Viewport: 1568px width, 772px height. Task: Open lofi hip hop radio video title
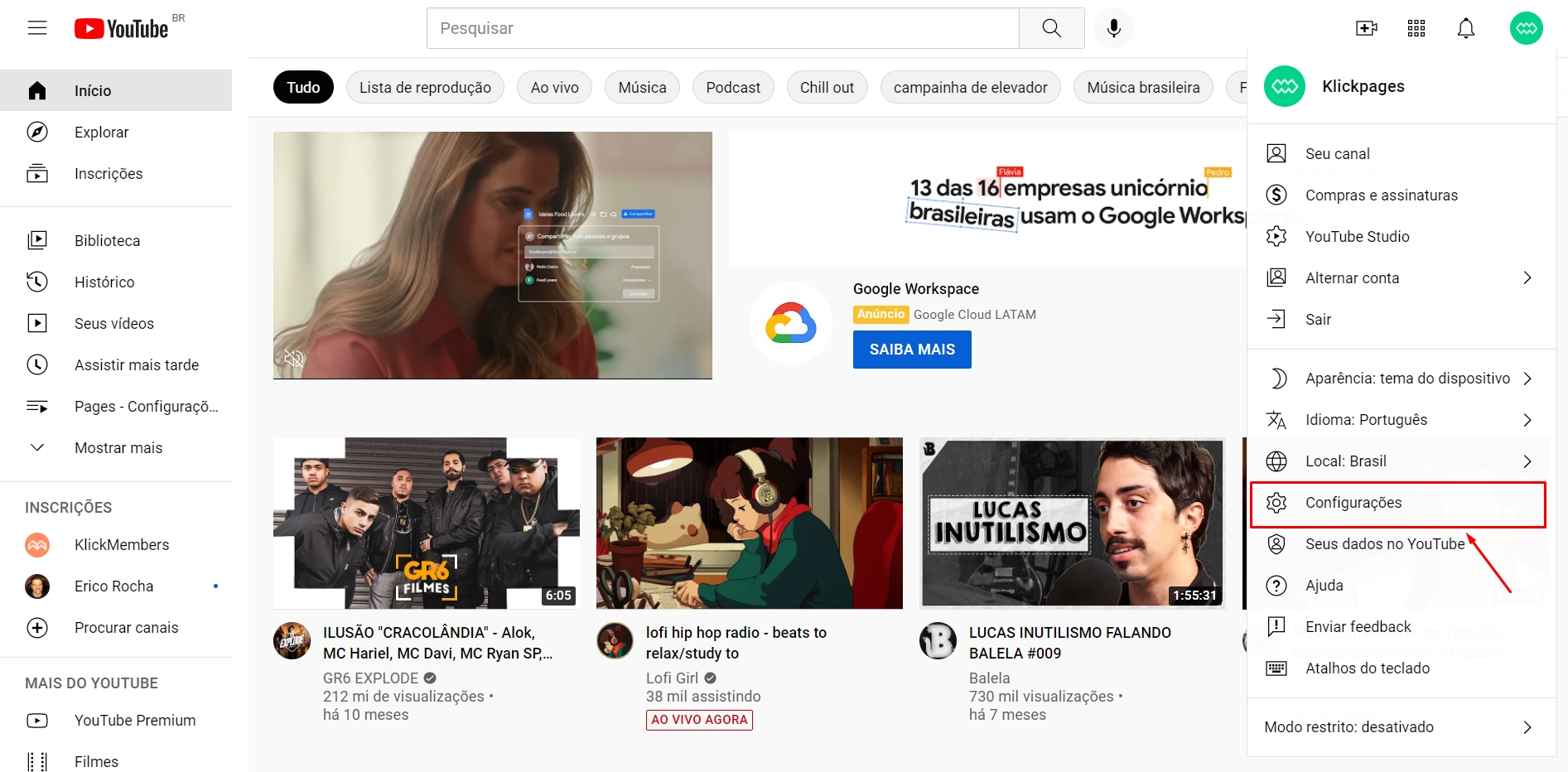(736, 643)
